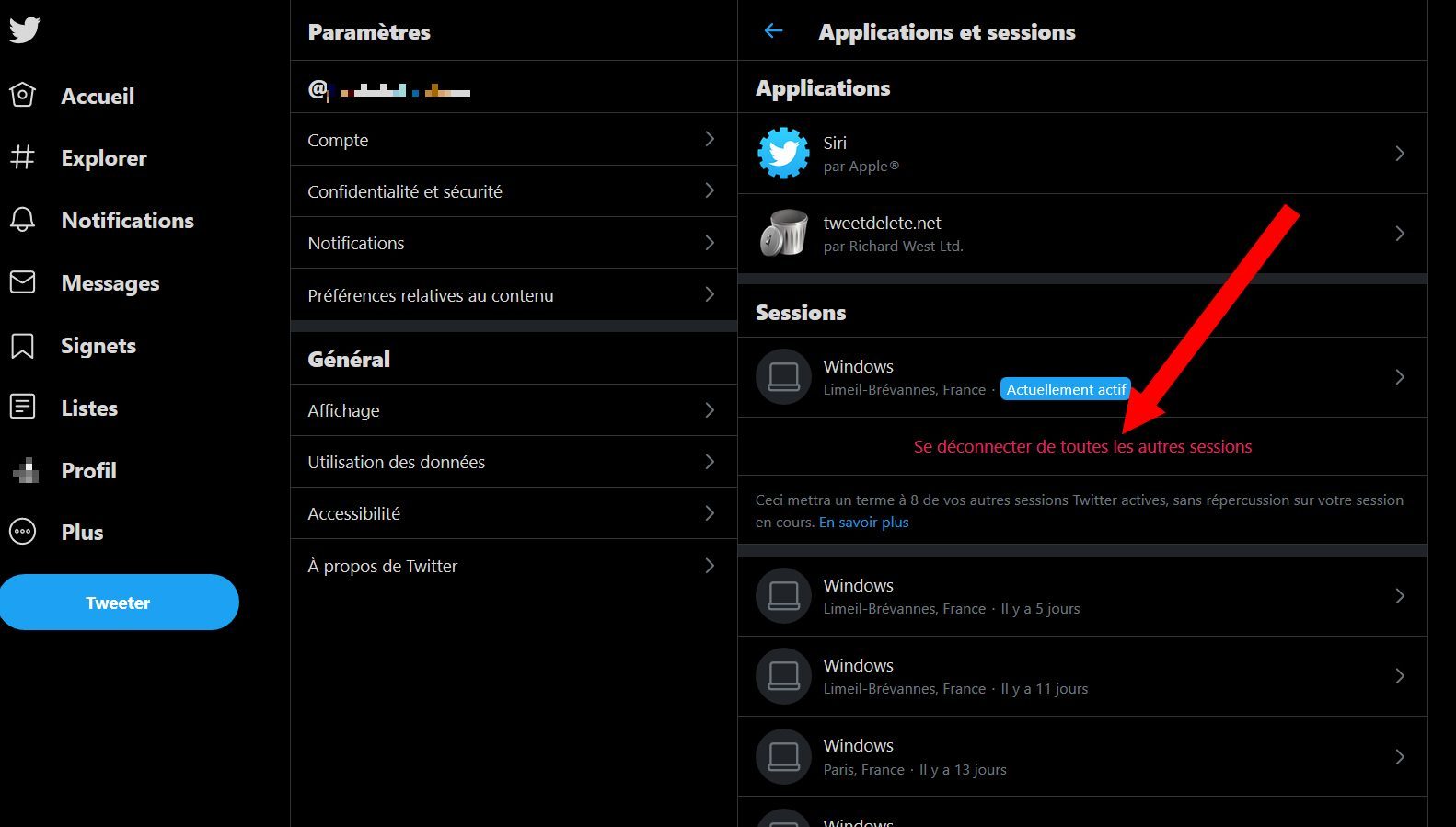Screen dimensions: 1456x827
Task: Click the tweetdelete.net application name
Action: click(882, 223)
